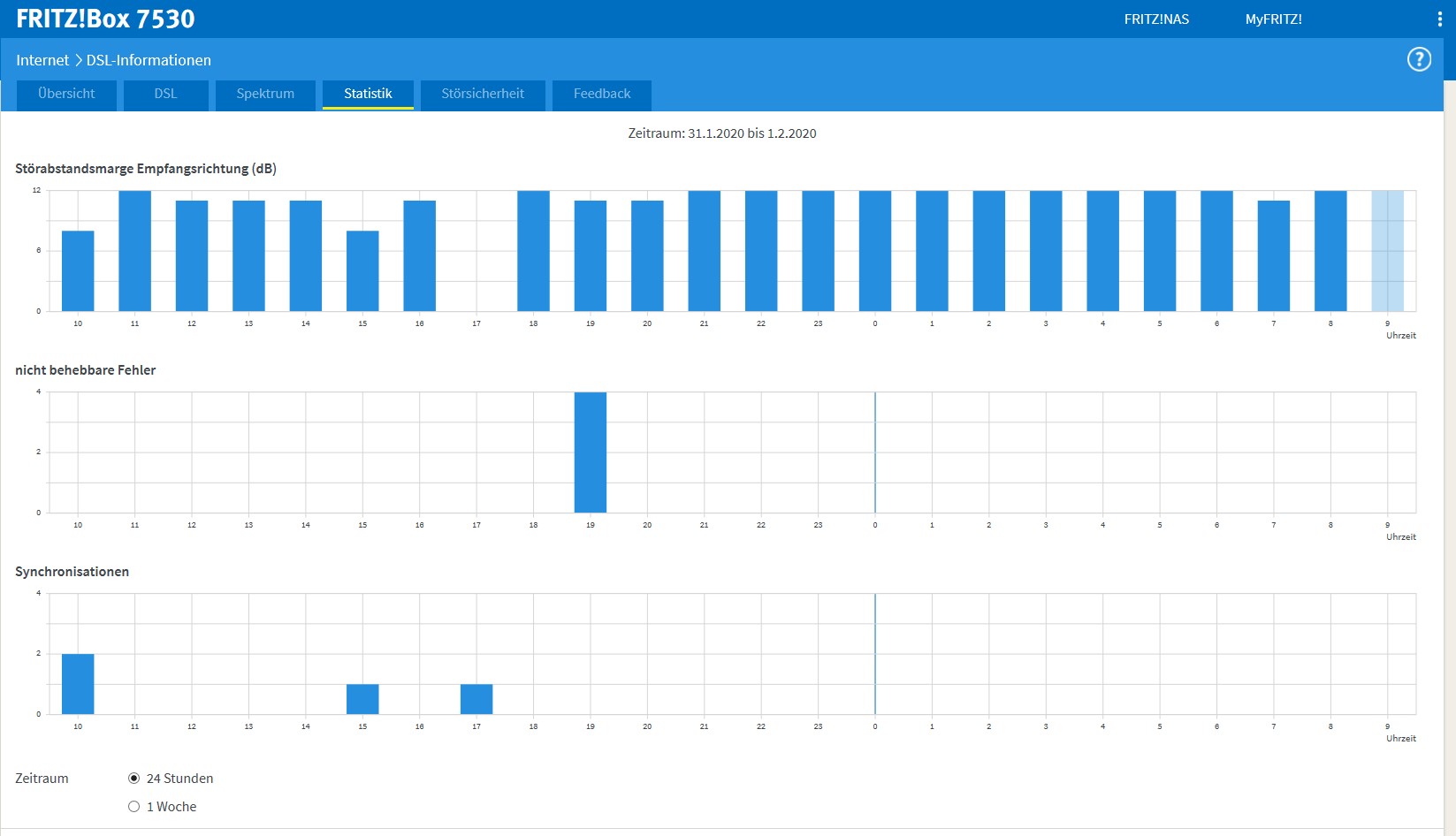1456x836 pixels.
Task: Open the Spektrum tab
Action: click(265, 94)
